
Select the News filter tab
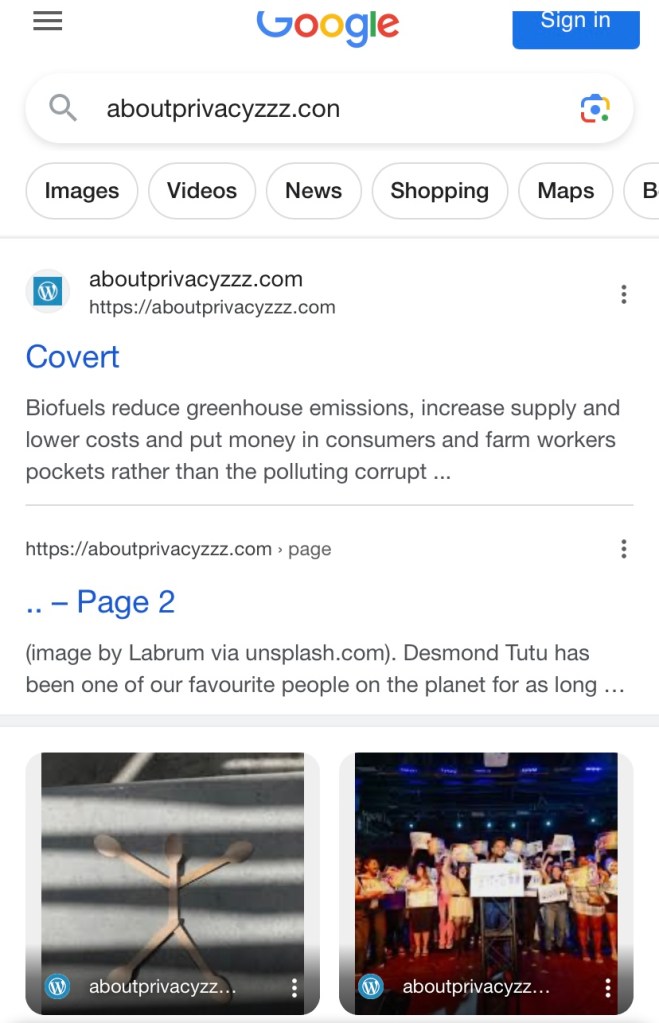click(313, 191)
